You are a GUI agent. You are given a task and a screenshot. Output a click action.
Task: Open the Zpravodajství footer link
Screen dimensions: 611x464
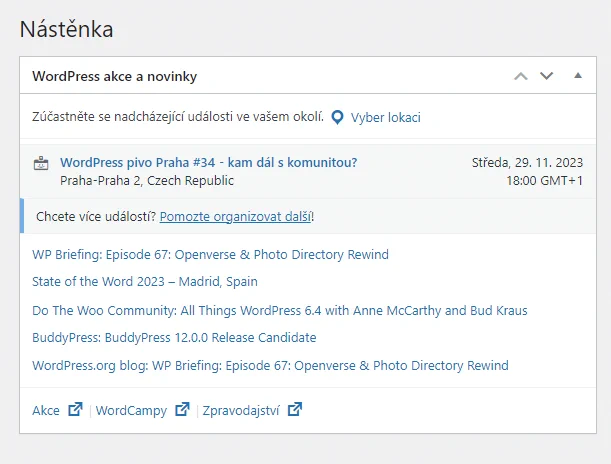pos(241,410)
